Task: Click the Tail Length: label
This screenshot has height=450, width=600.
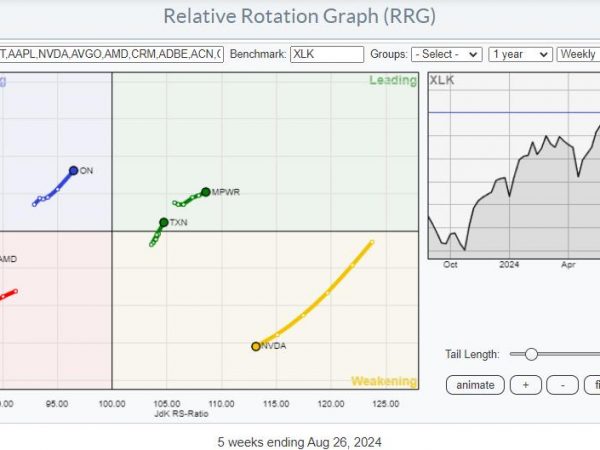Action: point(472,354)
